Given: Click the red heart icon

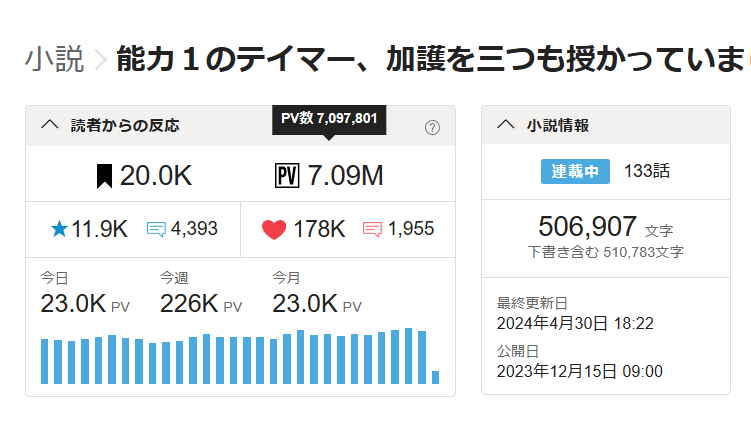Looking at the screenshot, I should tap(274, 229).
